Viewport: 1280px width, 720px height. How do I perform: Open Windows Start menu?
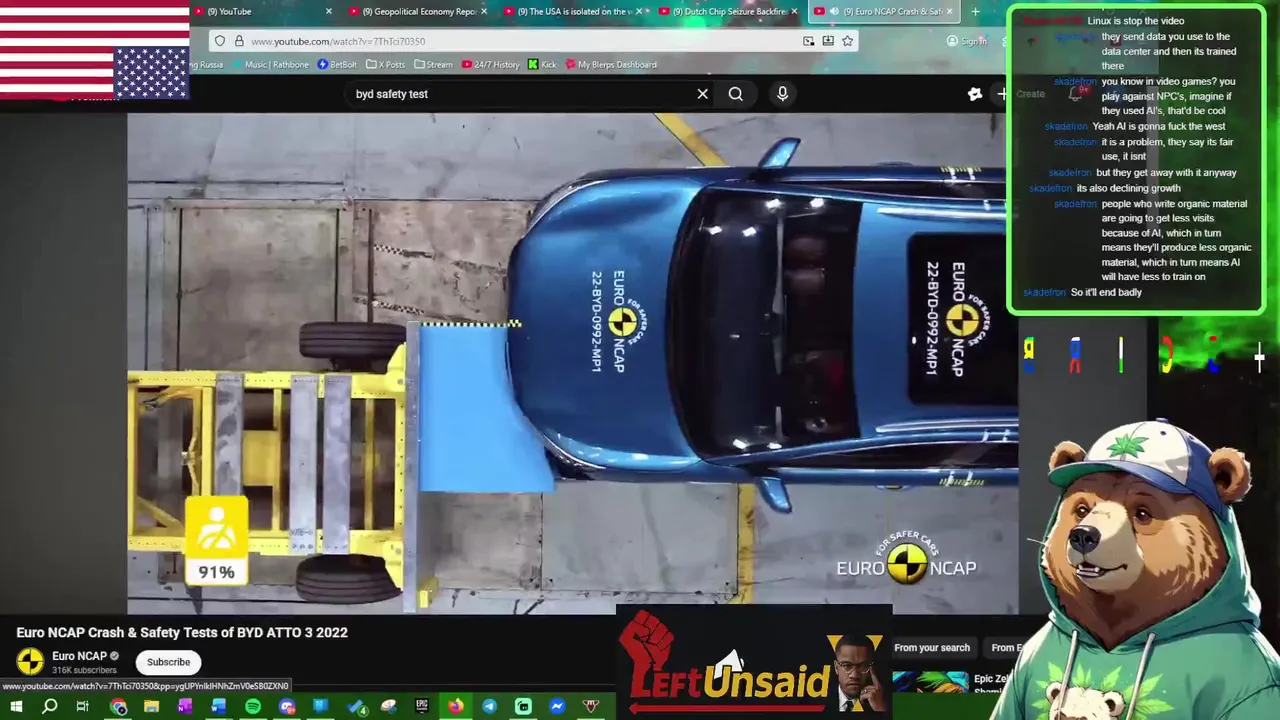click(16, 707)
